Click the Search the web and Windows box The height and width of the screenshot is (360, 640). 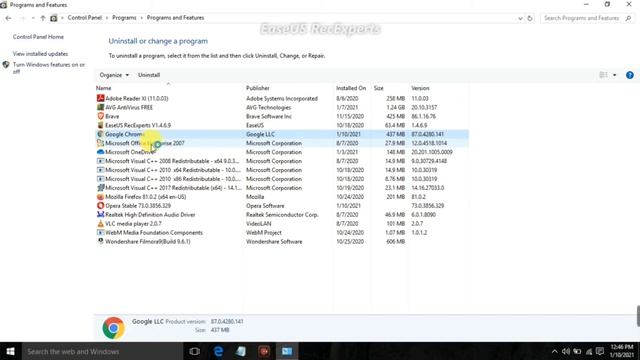tap(102, 351)
